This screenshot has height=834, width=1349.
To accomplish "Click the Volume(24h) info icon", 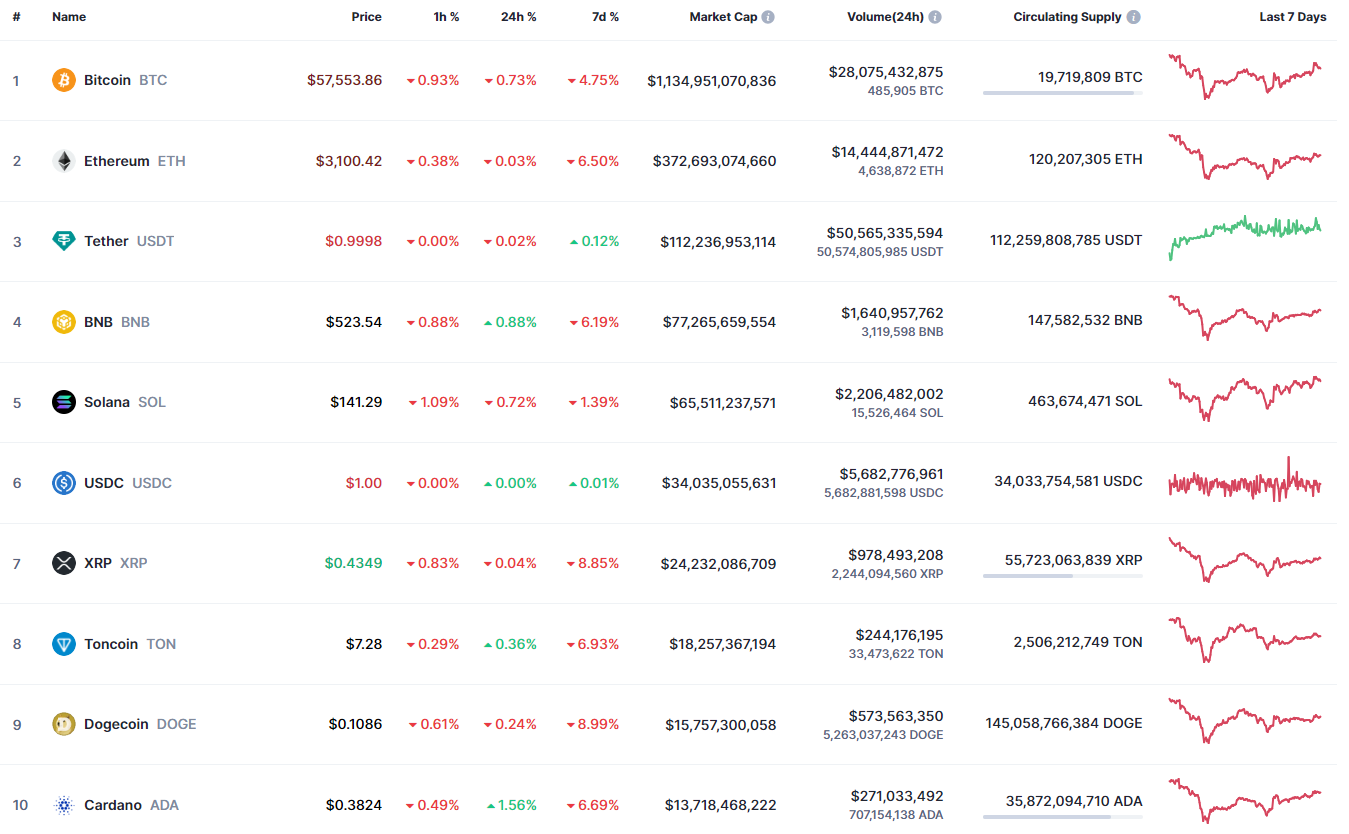I will click(x=935, y=17).
